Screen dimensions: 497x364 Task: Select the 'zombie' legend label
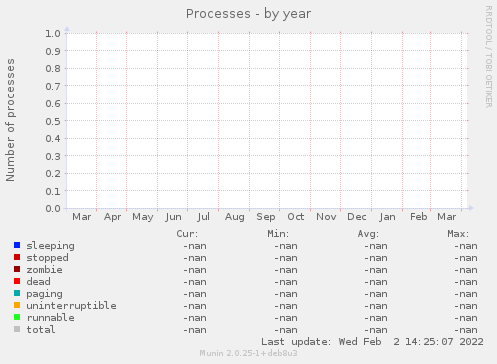coord(44,270)
